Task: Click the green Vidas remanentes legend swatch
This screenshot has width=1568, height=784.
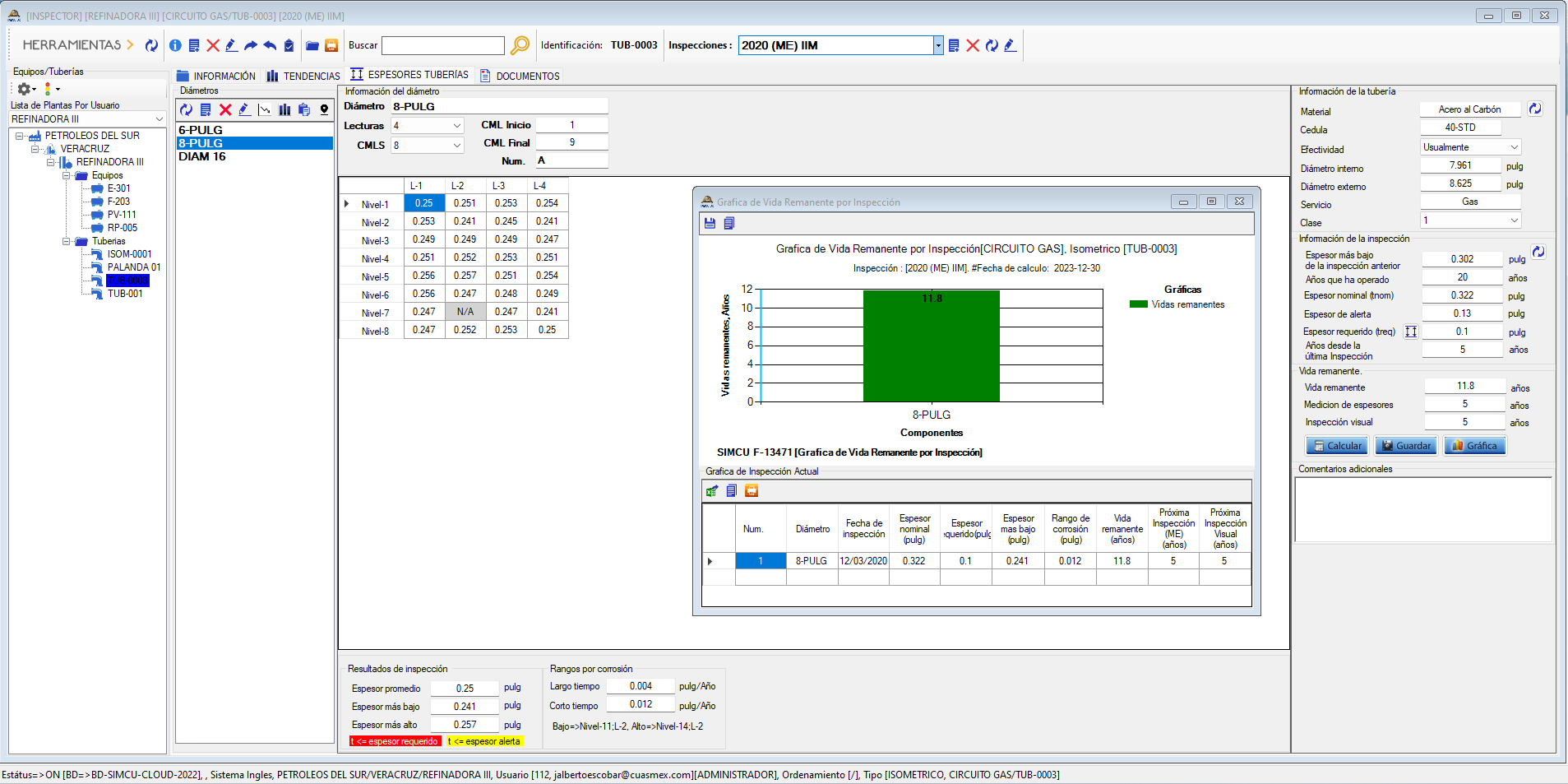Action: coord(1138,304)
